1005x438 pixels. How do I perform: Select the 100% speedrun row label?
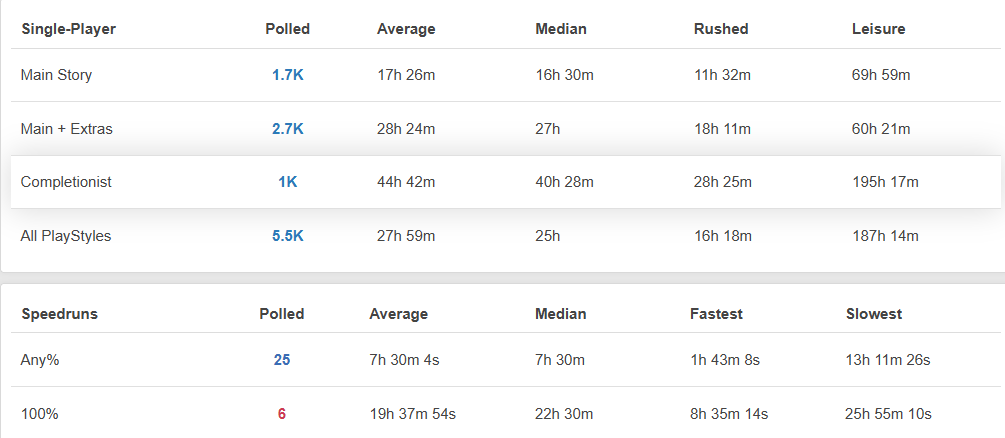point(40,414)
